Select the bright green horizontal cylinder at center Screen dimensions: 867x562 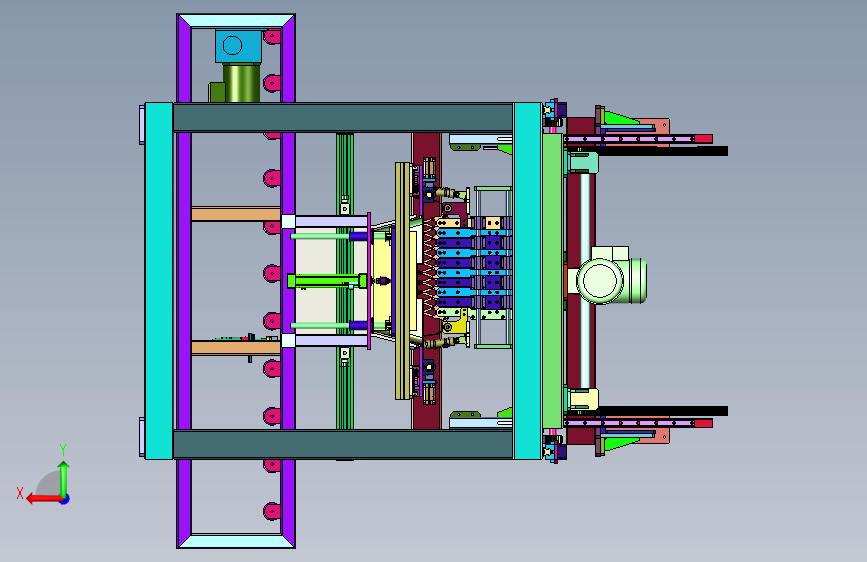327,281
